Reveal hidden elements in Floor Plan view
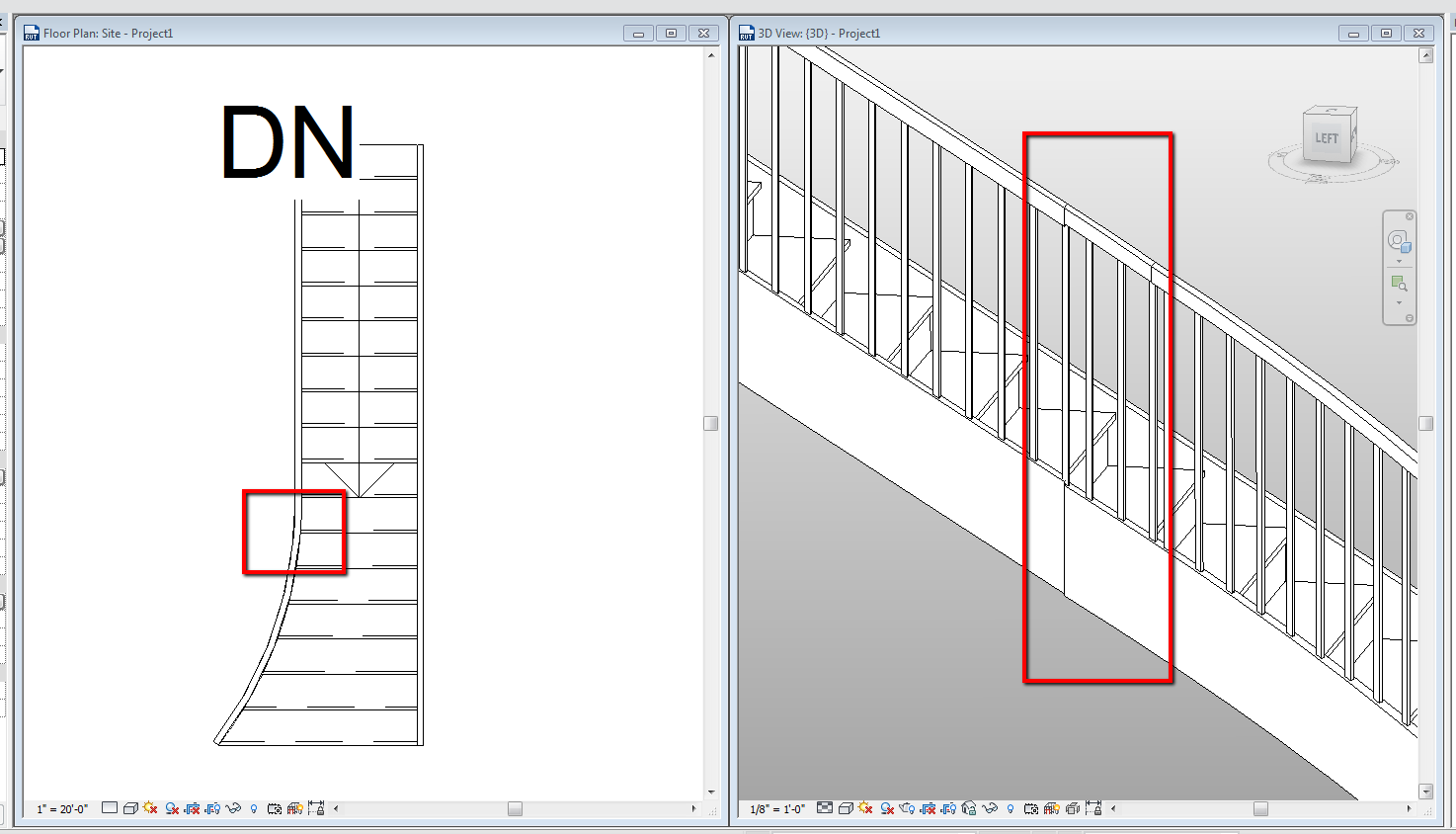The height and width of the screenshot is (834, 1456). 254,808
